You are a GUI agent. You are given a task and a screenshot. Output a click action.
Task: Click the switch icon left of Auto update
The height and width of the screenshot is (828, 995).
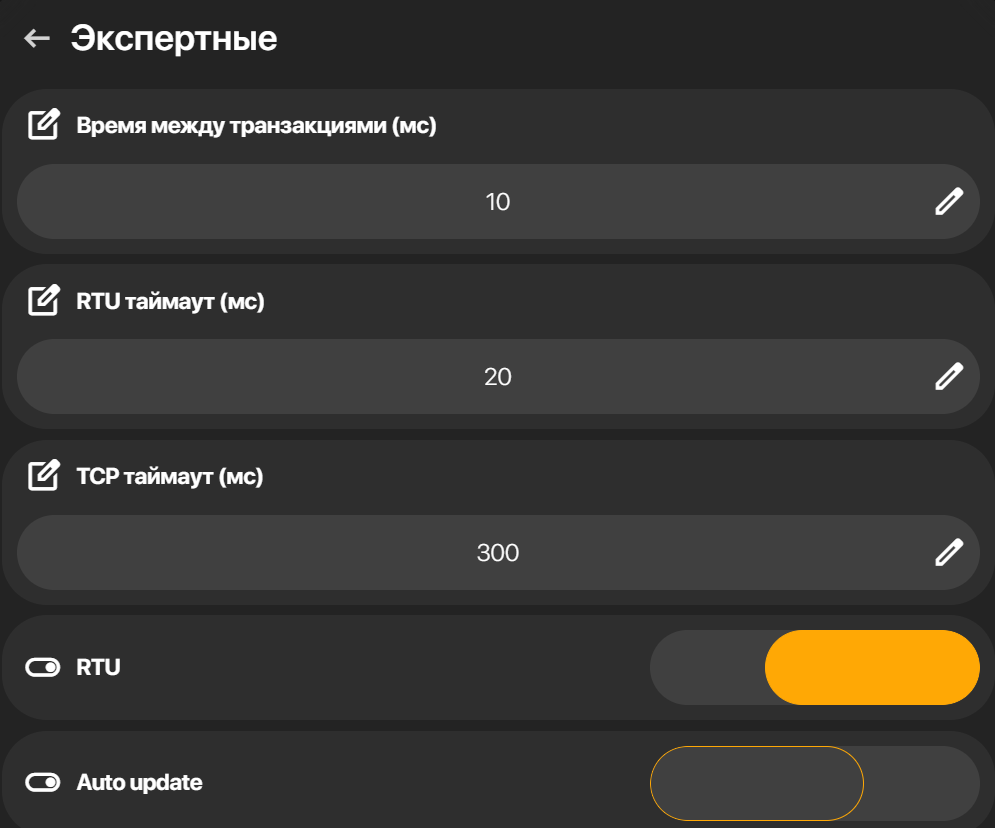(43, 782)
